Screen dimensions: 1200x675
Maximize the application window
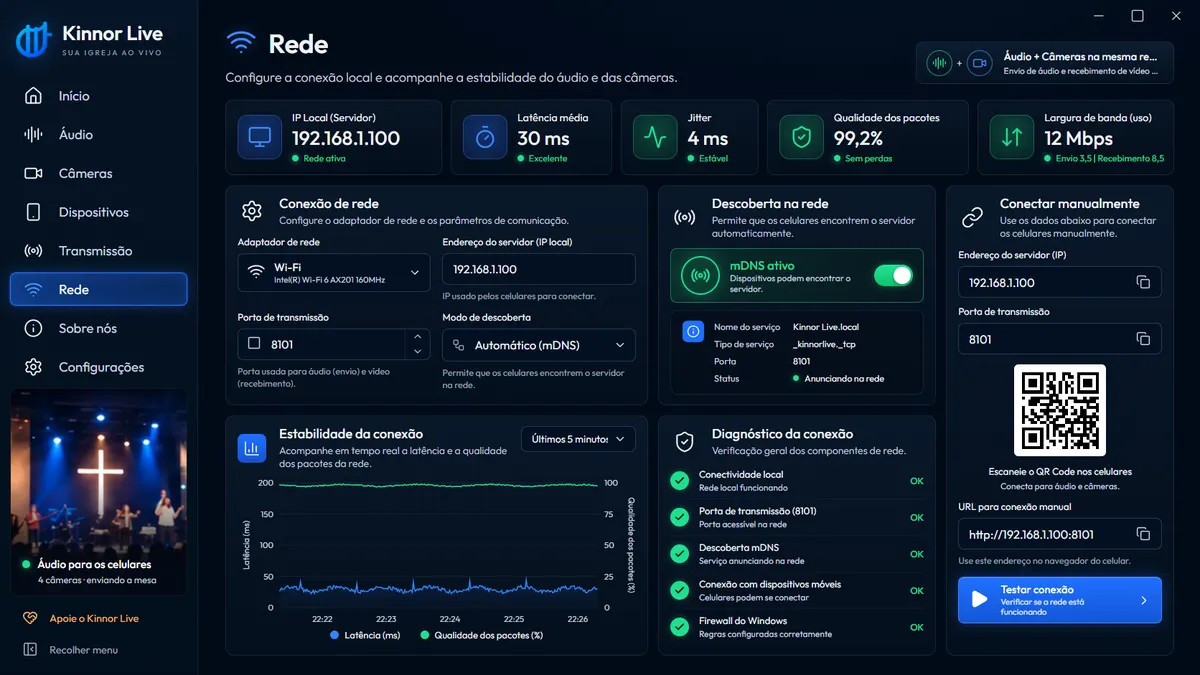tap(1137, 16)
